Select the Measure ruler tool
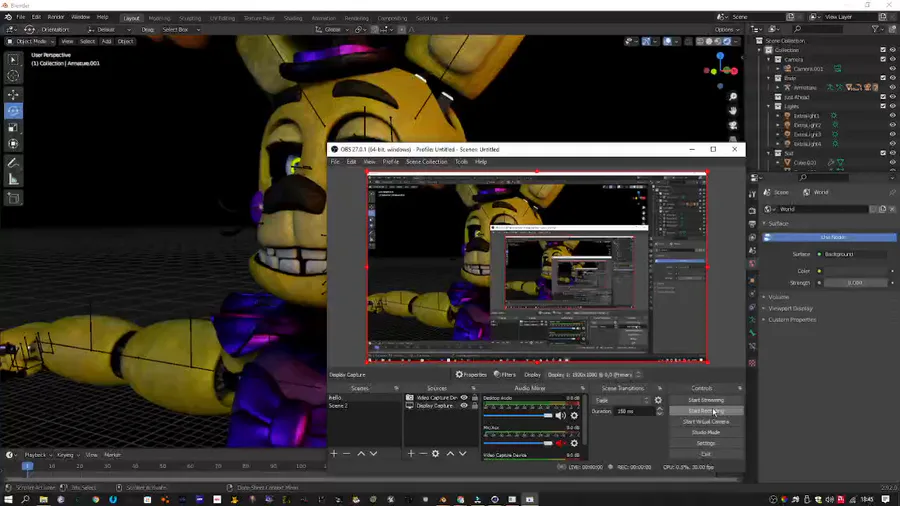The image size is (900, 506). click(x=13, y=180)
